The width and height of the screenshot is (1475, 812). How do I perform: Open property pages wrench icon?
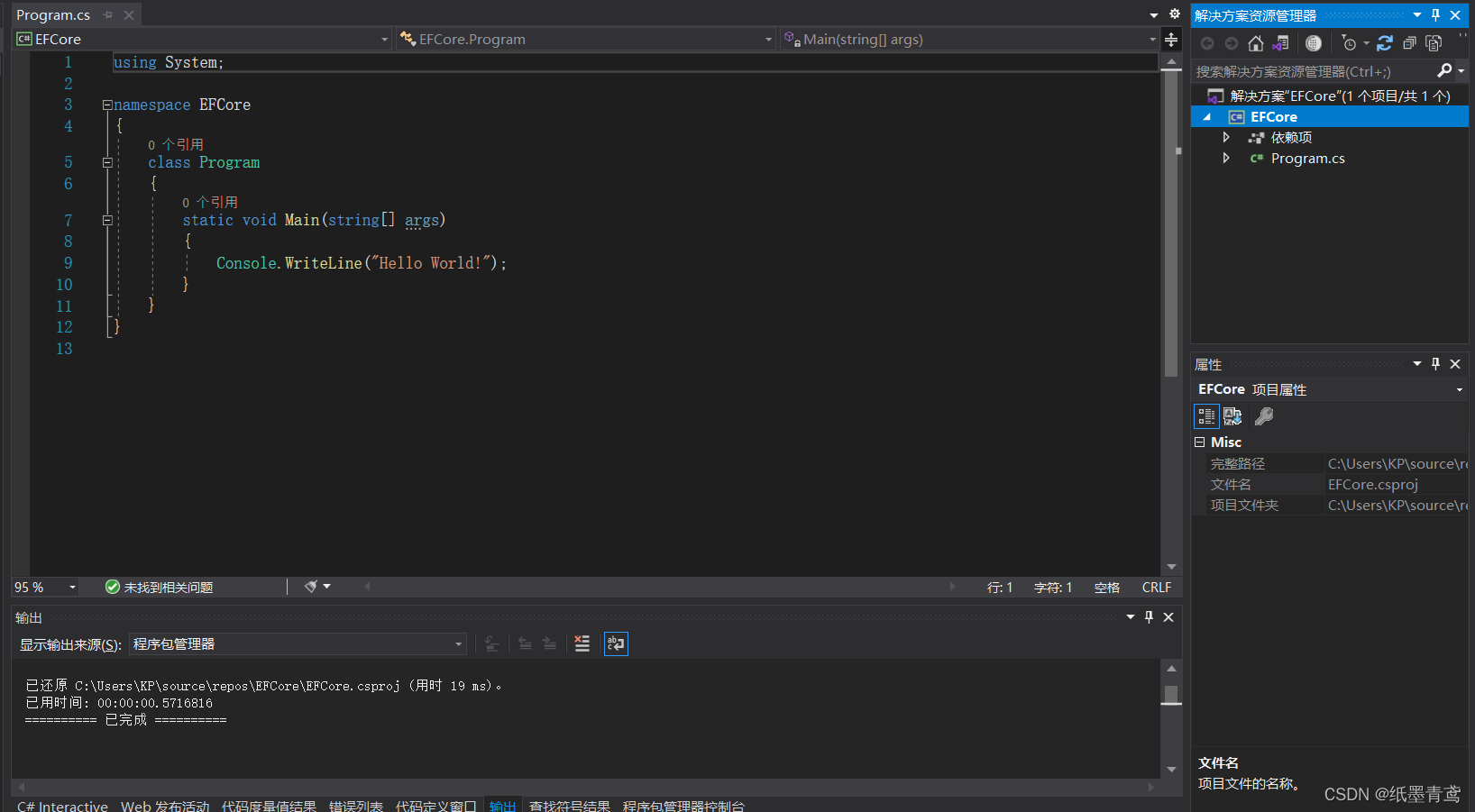[x=1264, y=416]
